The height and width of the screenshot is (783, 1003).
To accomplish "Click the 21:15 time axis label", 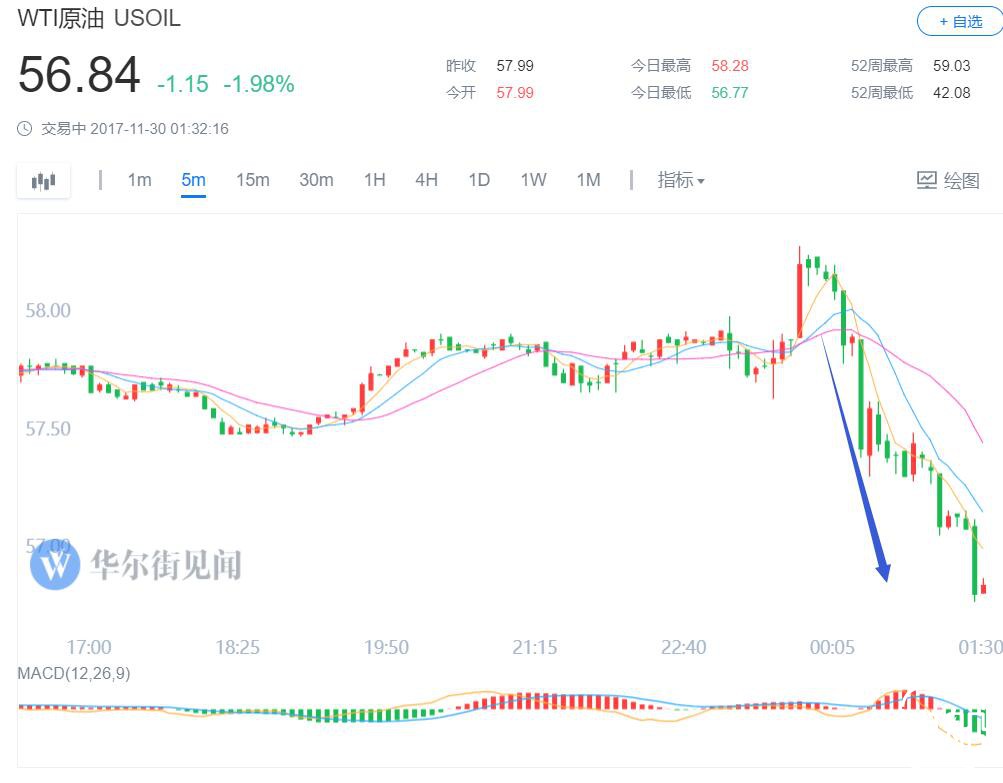I will pos(535,647).
